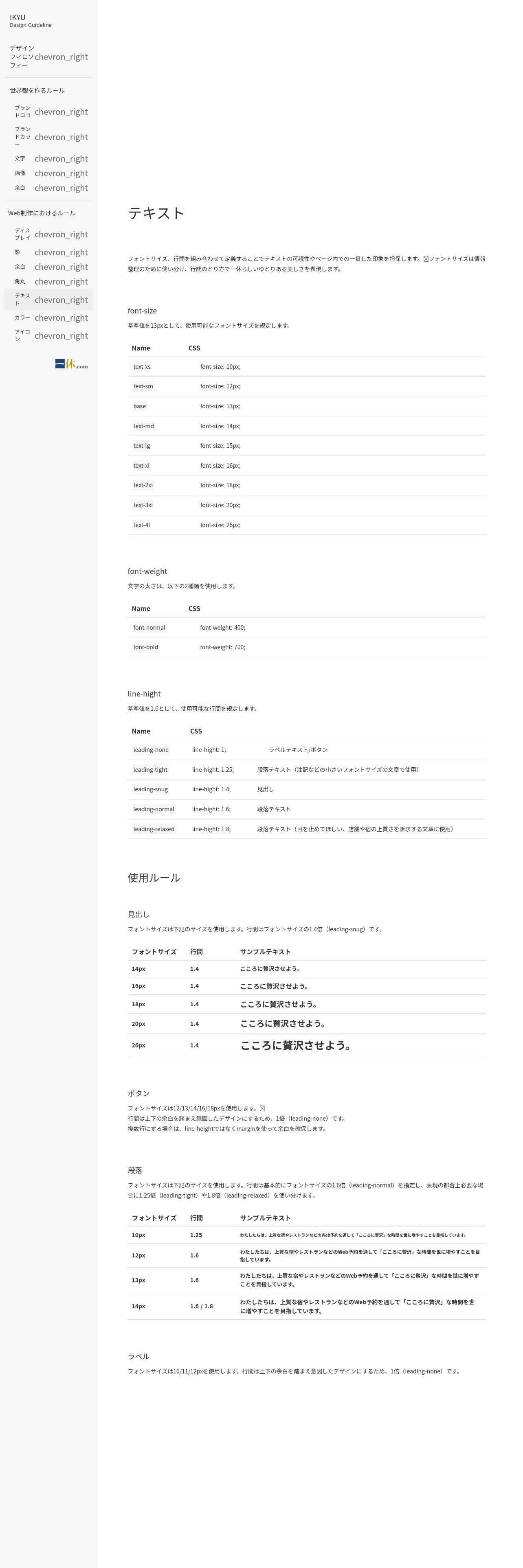The width and height of the screenshot is (523, 1568).
Task: Select active テキスト sidebar item
Action: tap(49, 300)
